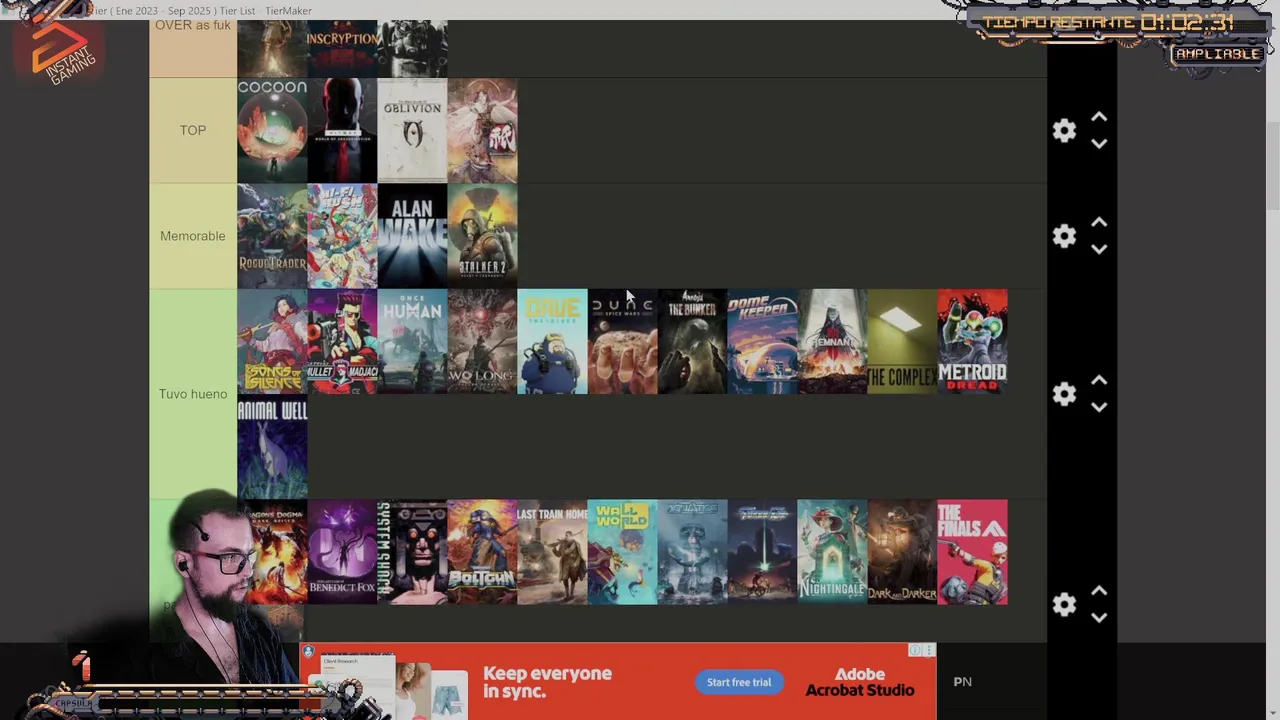Pick the Metroid Dread cover
Image resolution: width=1280 pixels, height=720 pixels.
tap(972, 341)
